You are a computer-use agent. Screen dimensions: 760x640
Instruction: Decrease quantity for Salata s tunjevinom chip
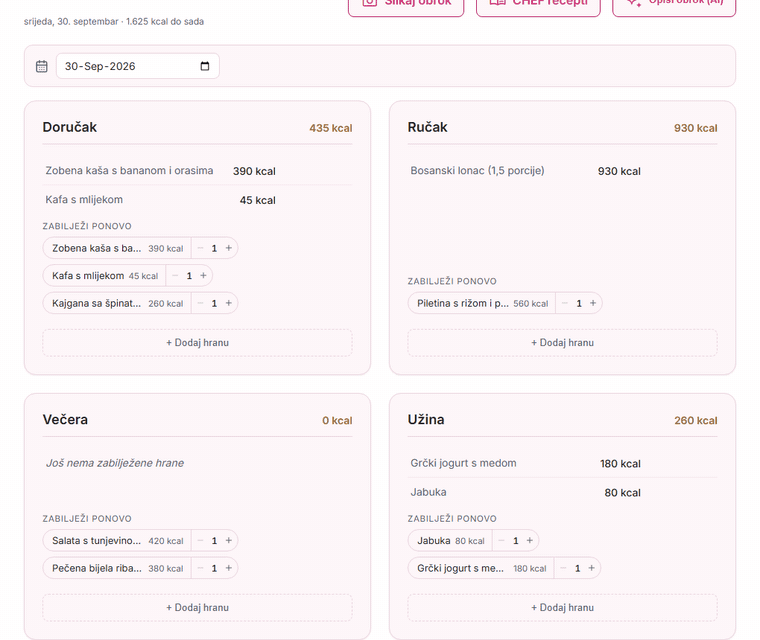pos(200,541)
